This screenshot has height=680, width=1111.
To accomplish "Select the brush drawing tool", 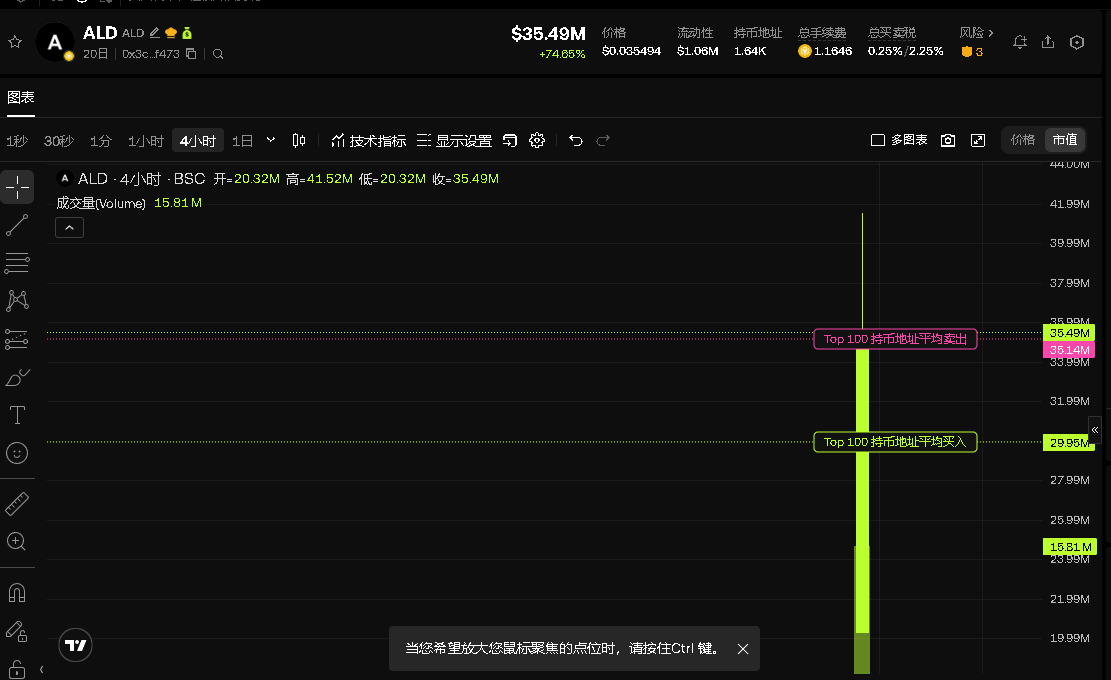I will click(x=17, y=377).
